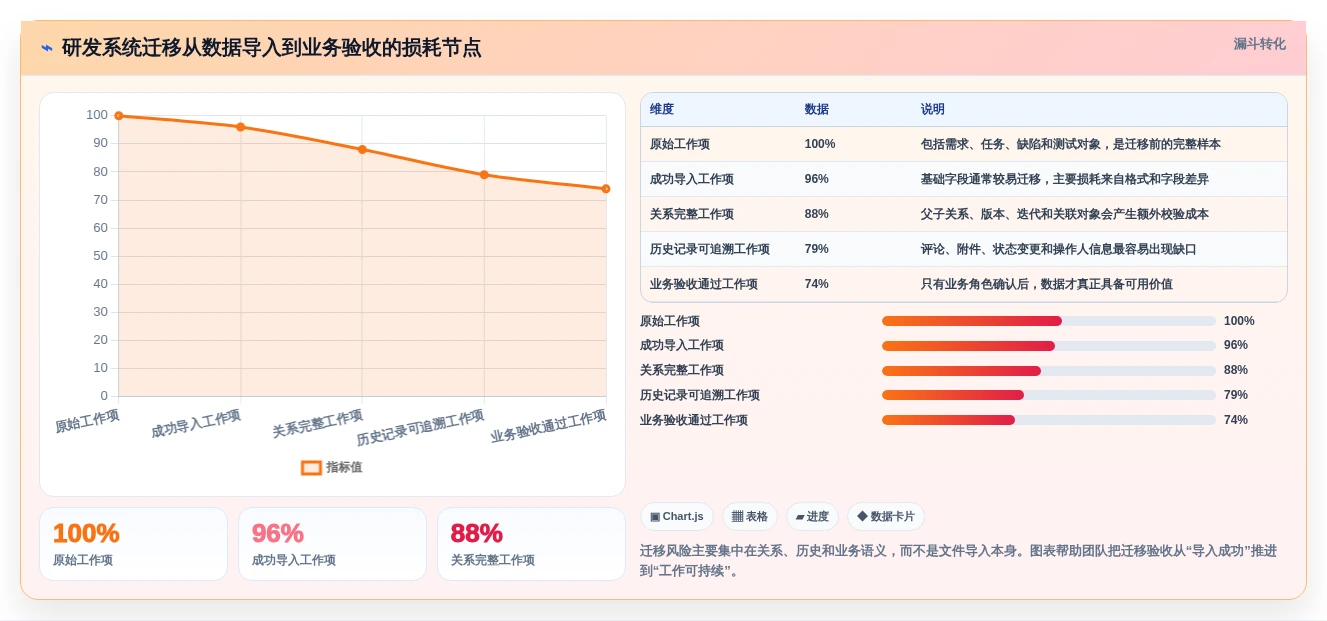
Task: Select the 表格 chip
Action: [750, 516]
